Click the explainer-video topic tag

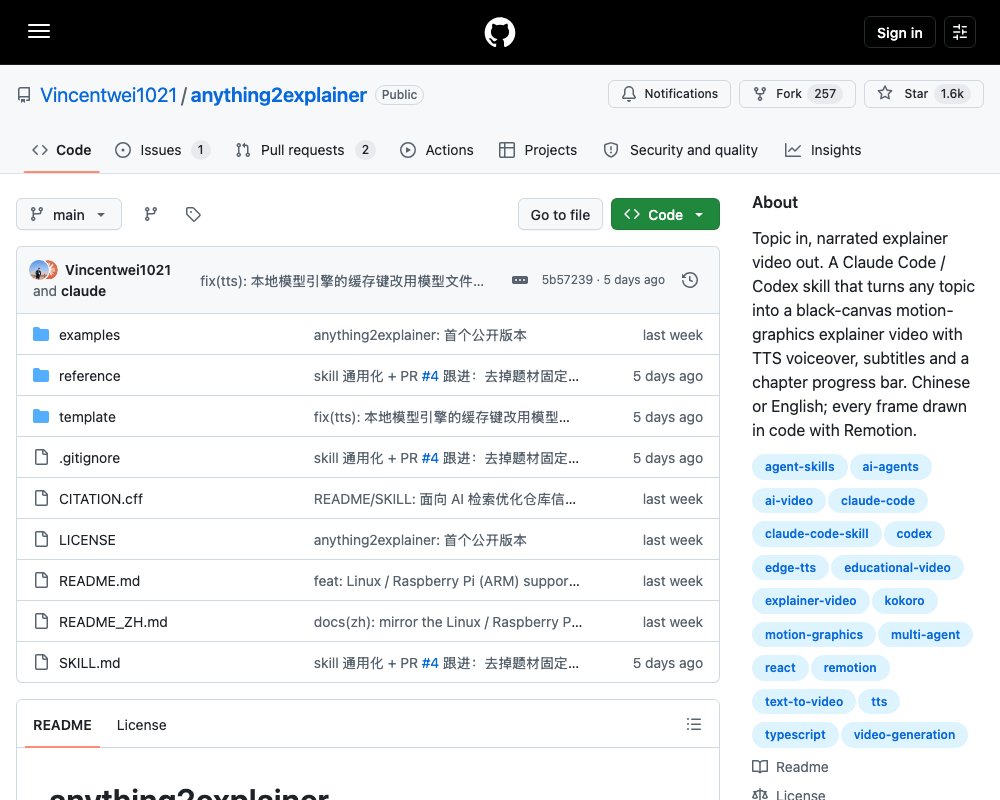pyautogui.click(x=810, y=600)
